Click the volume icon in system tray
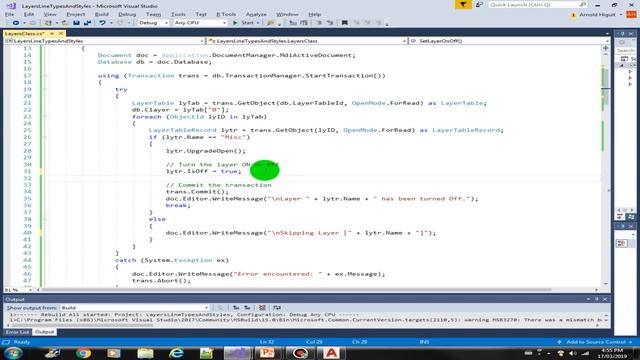The width and height of the screenshot is (640, 360). tap(573, 353)
